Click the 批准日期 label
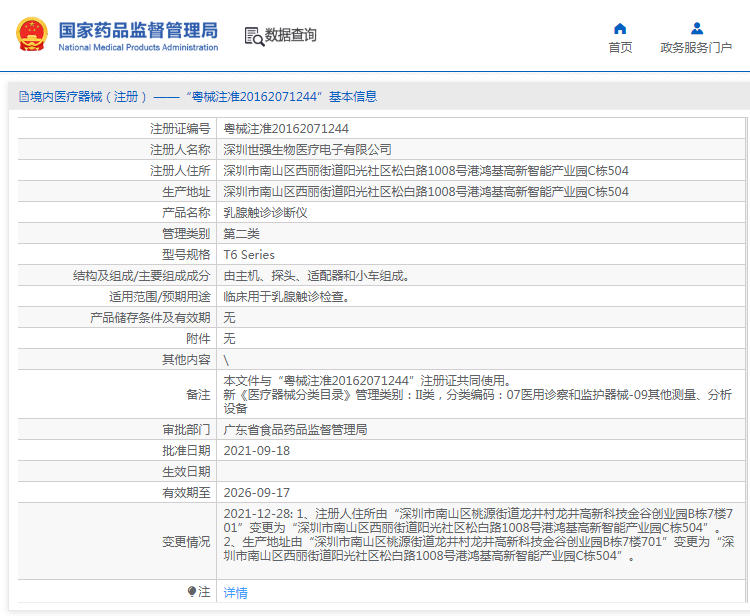 click(186, 451)
